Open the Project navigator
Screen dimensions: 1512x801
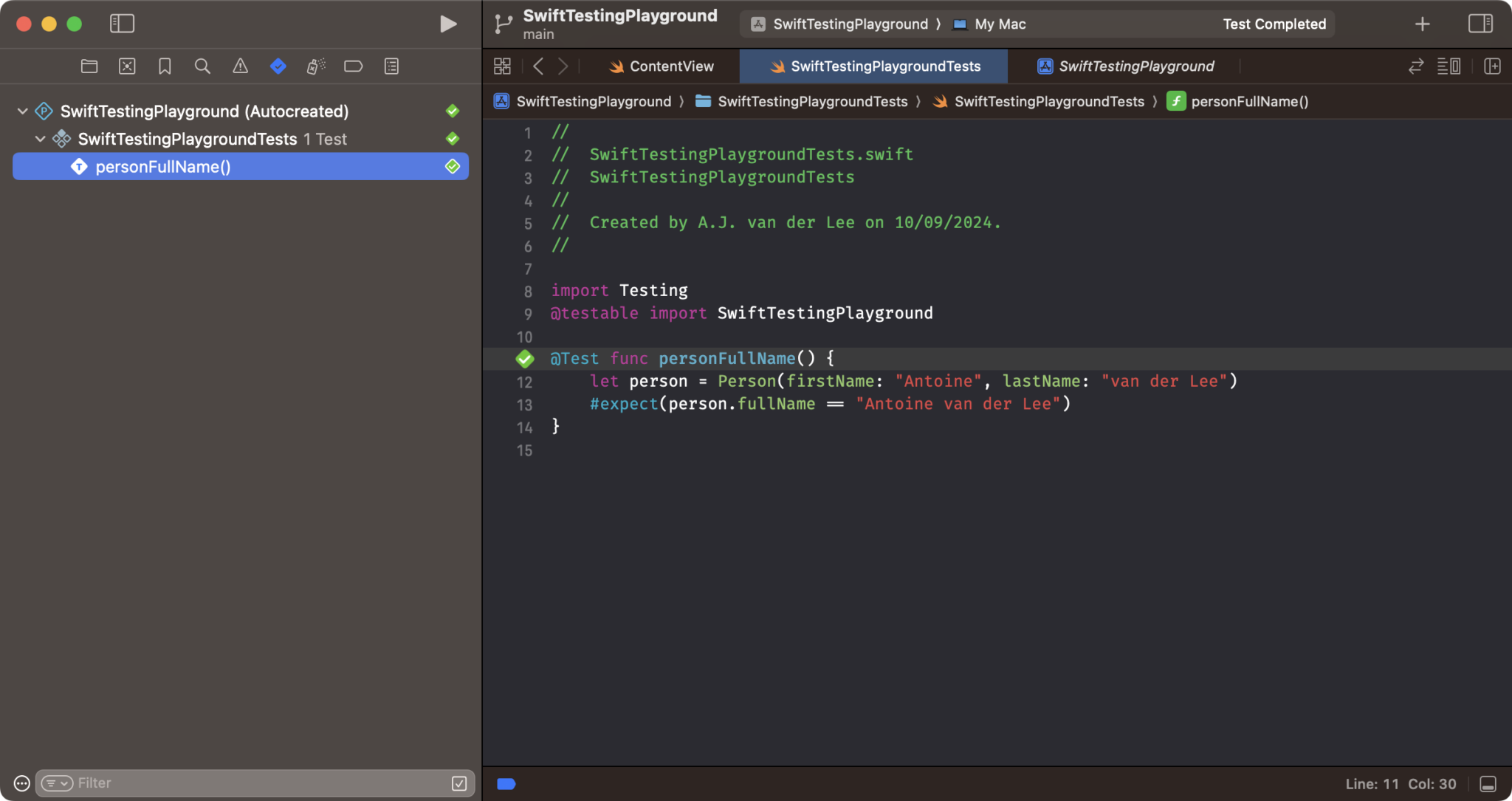point(89,66)
